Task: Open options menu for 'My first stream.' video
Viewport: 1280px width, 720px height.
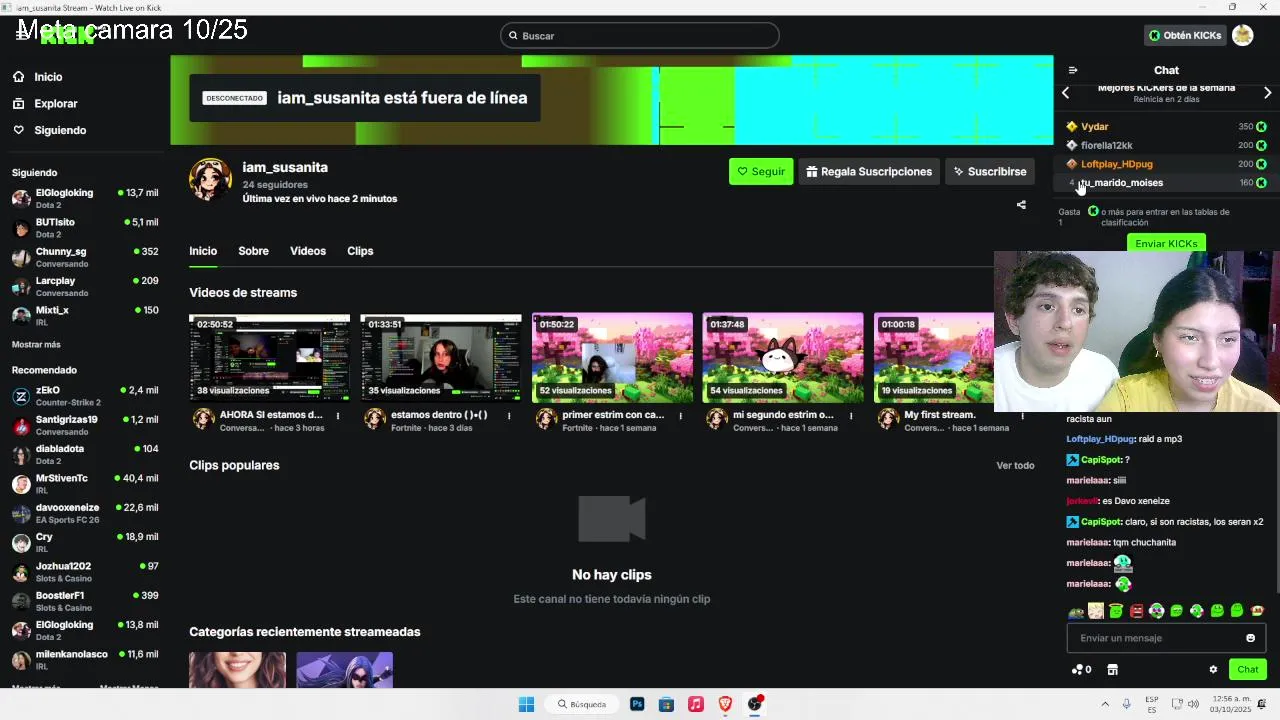Action: coord(1022,415)
